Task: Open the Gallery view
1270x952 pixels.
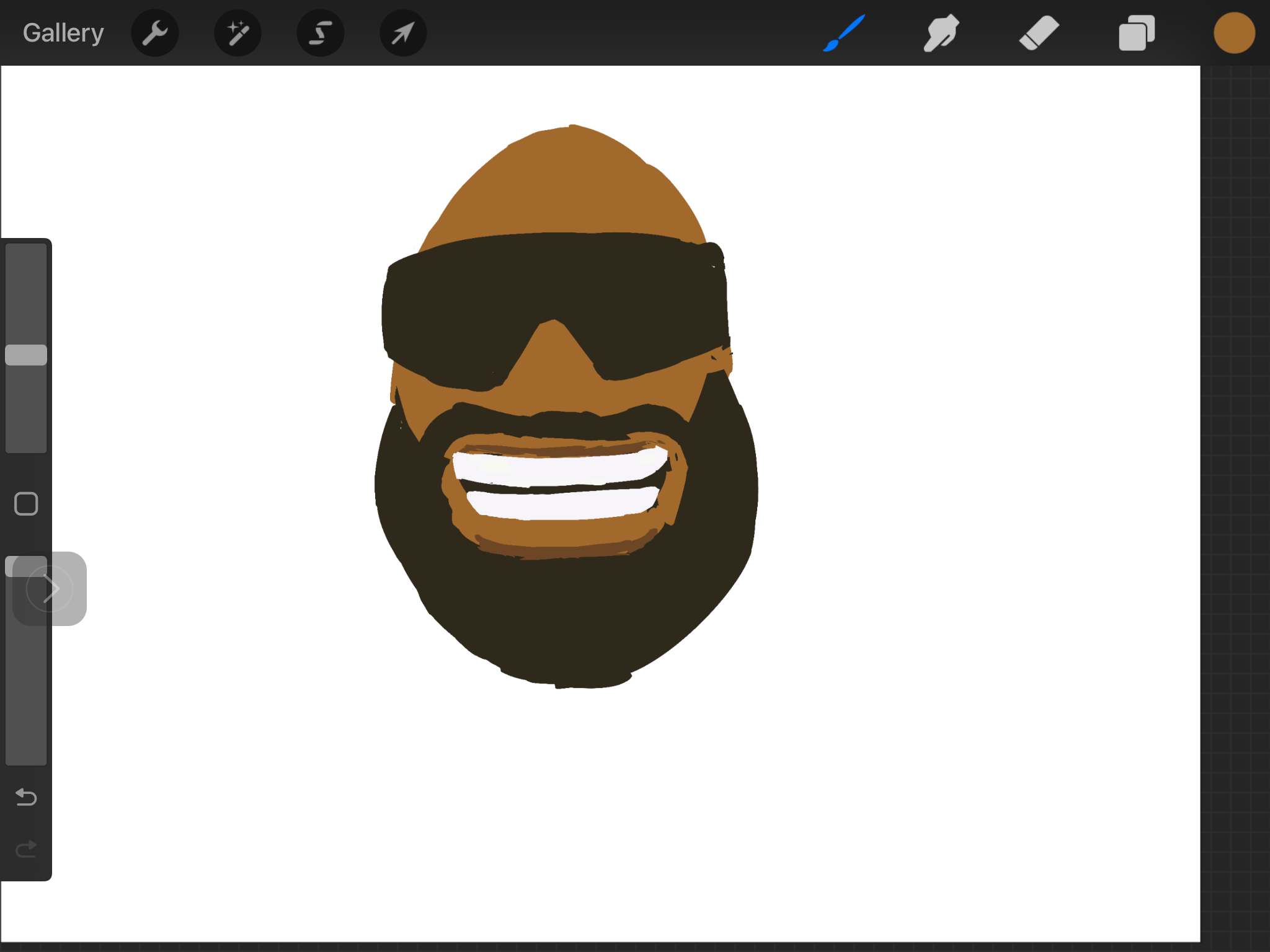Action: [x=63, y=33]
